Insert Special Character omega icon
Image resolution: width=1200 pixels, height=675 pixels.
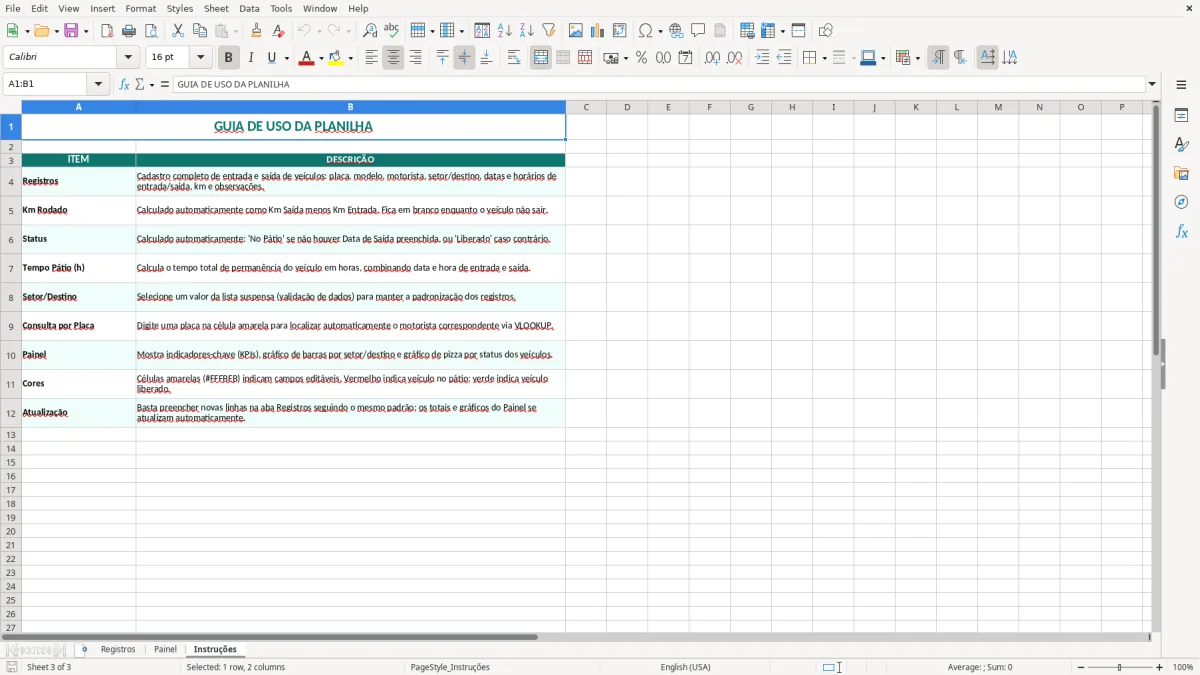646,31
